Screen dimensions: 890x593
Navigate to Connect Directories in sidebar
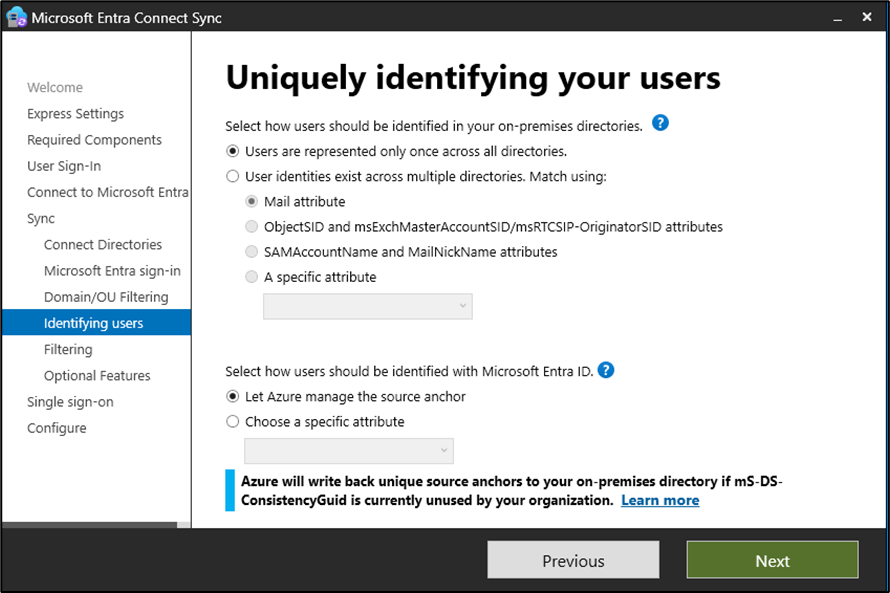[x=103, y=245]
